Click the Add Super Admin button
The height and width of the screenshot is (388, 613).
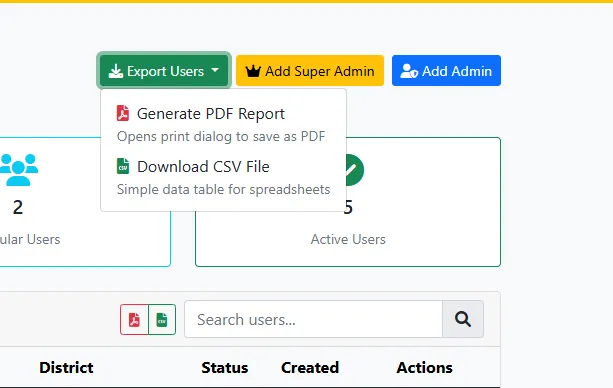(x=310, y=71)
